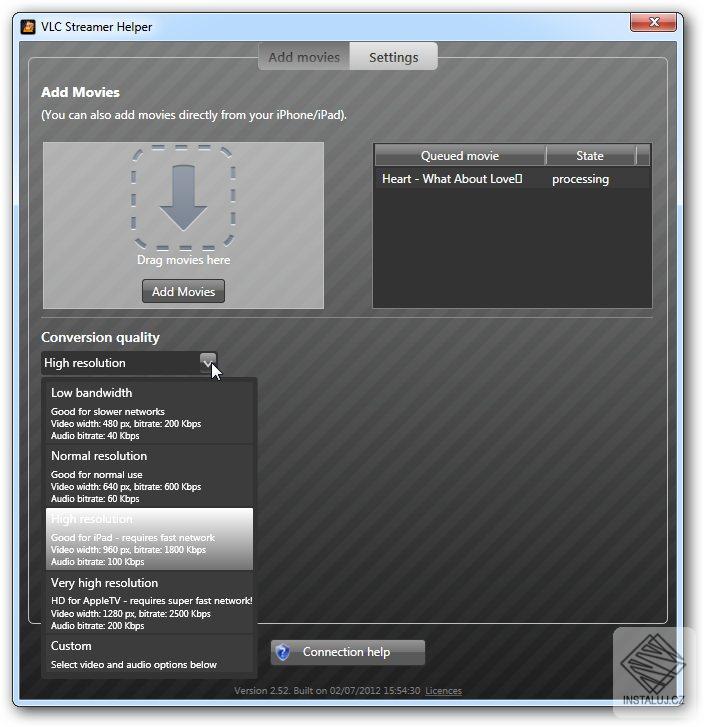
Task: Select the Custom quality option
Action: [x=149, y=654]
